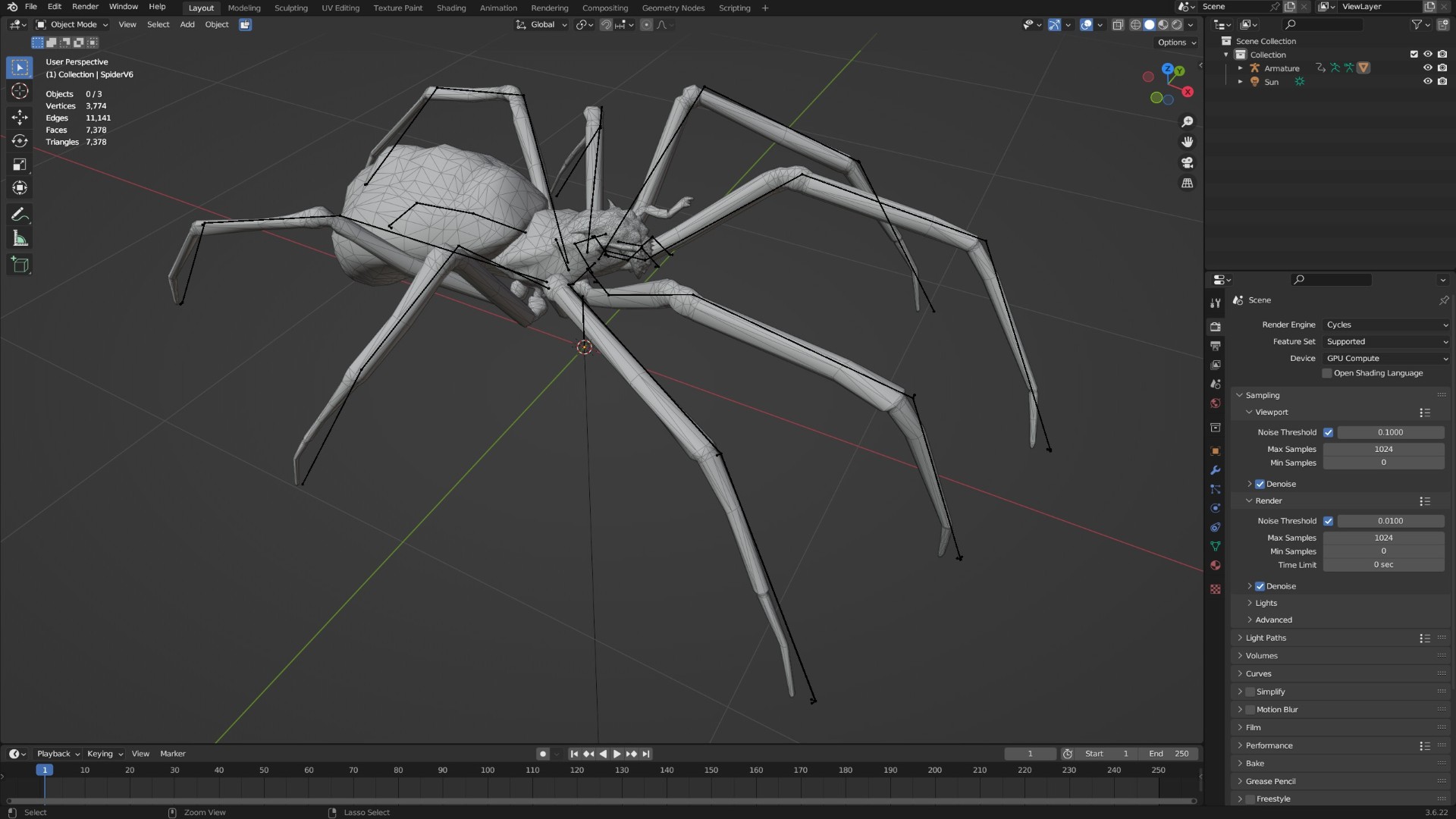The image size is (1456, 819).
Task: Open the Output properties tab icon
Action: click(1216, 346)
